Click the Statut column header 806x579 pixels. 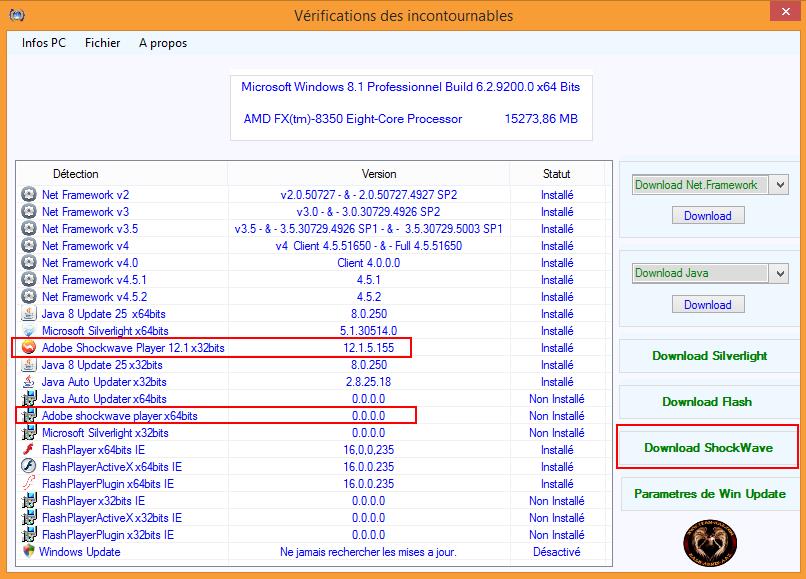557,174
